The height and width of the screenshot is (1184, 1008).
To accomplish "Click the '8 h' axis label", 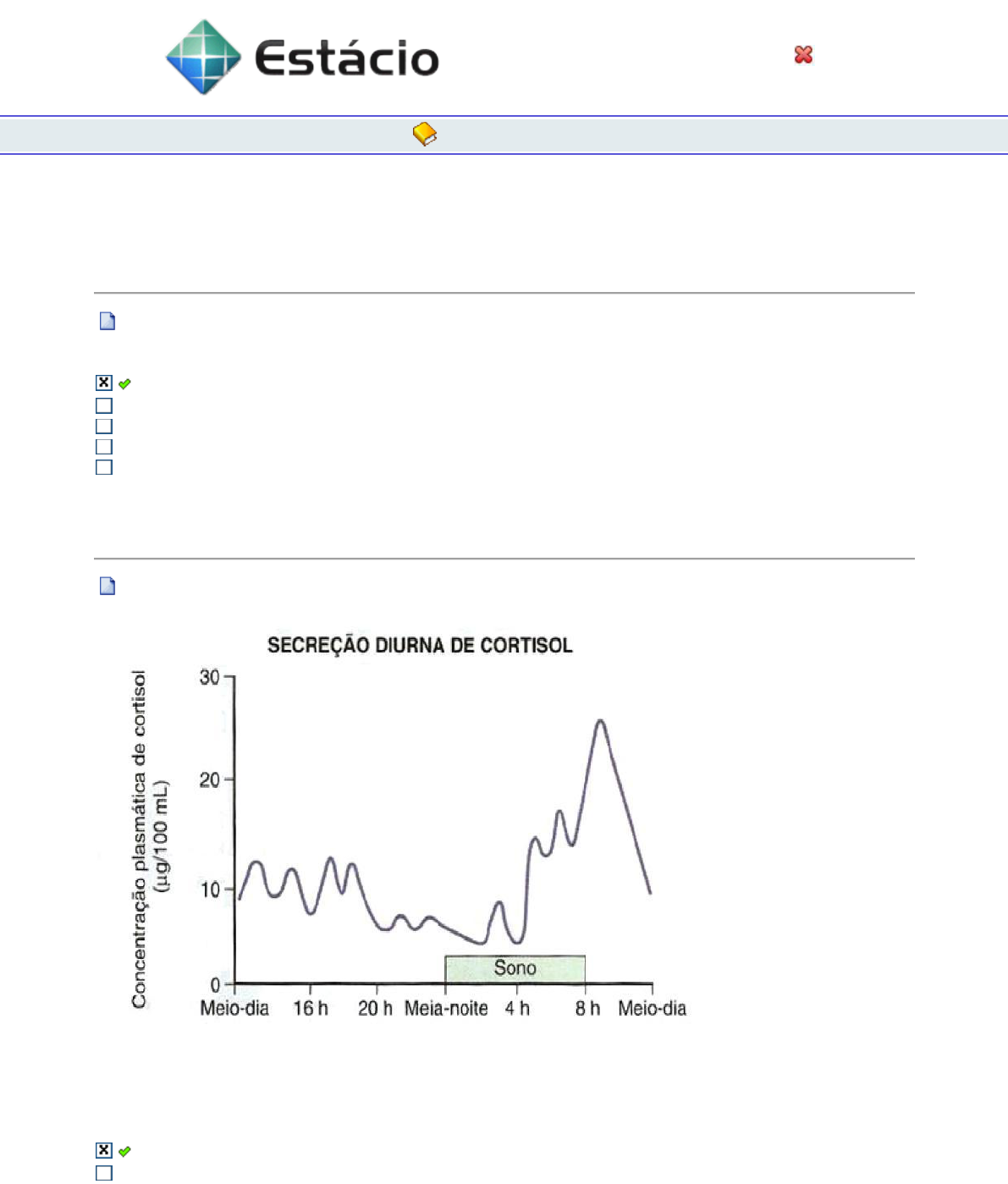I will click(x=587, y=1009).
